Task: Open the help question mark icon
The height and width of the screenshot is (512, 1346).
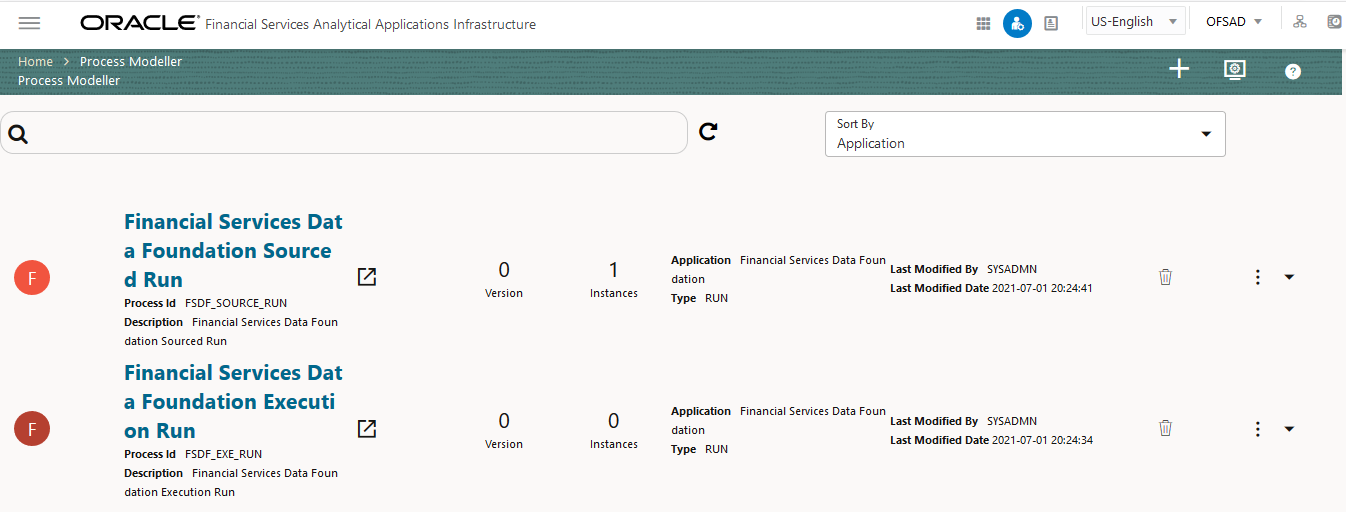Action: click(x=1293, y=71)
